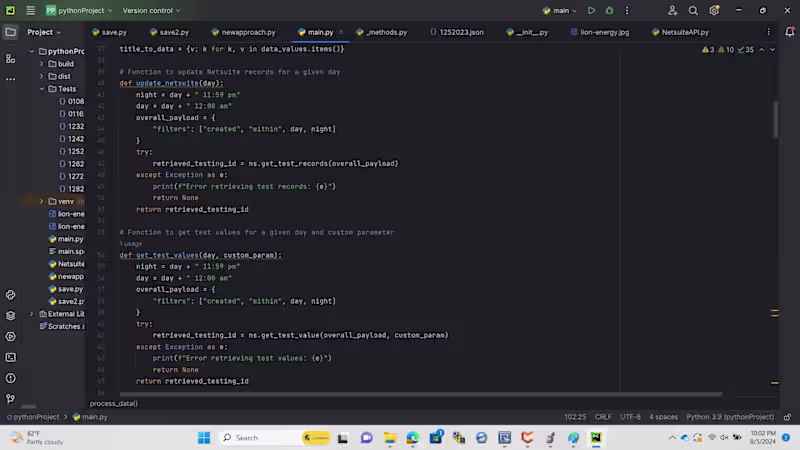Screen dimensions: 800x450
Task: Open the main hamburger menu
Action: pos(31,10)
